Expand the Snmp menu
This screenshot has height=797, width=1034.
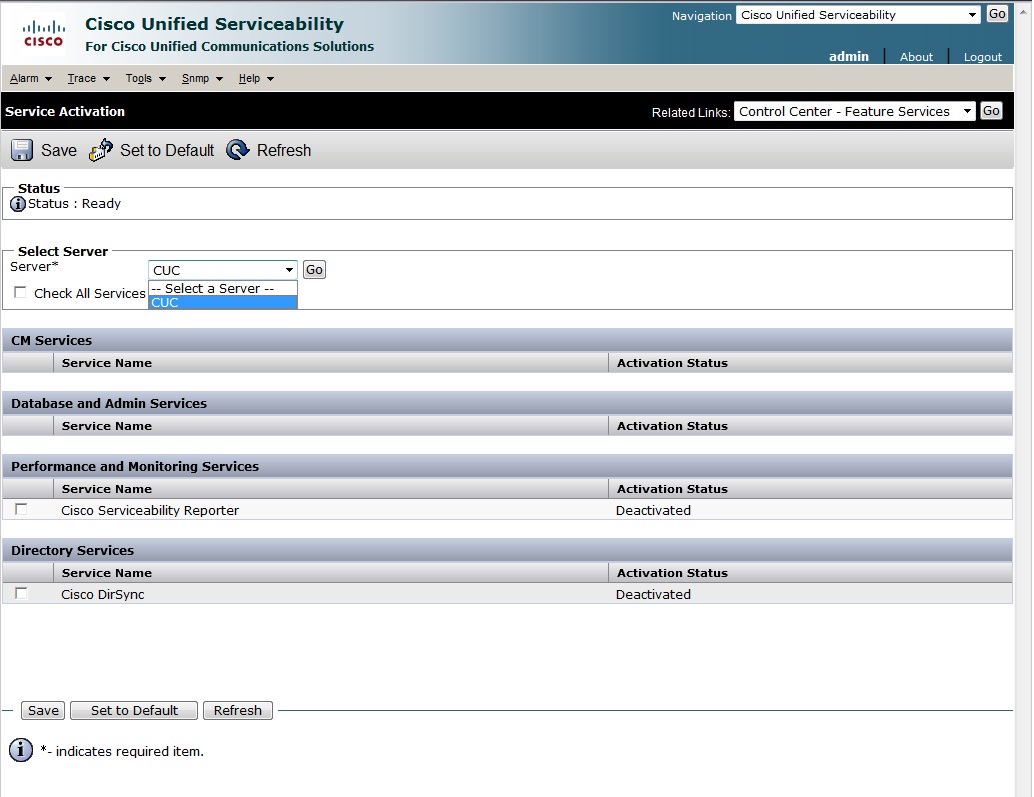[201, 78]
